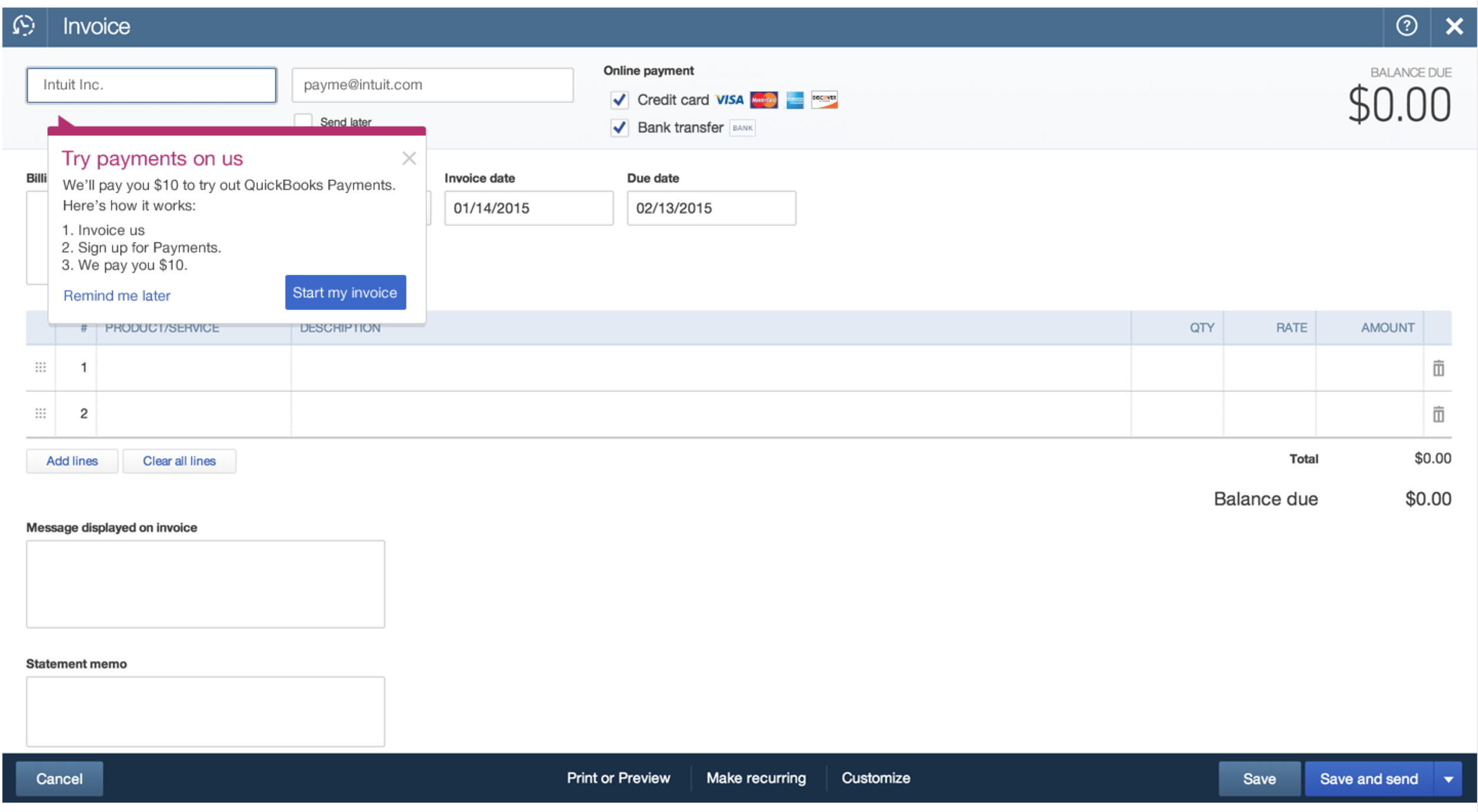
Task: Click the Save and send button
Action: (x=1369, y=779)
